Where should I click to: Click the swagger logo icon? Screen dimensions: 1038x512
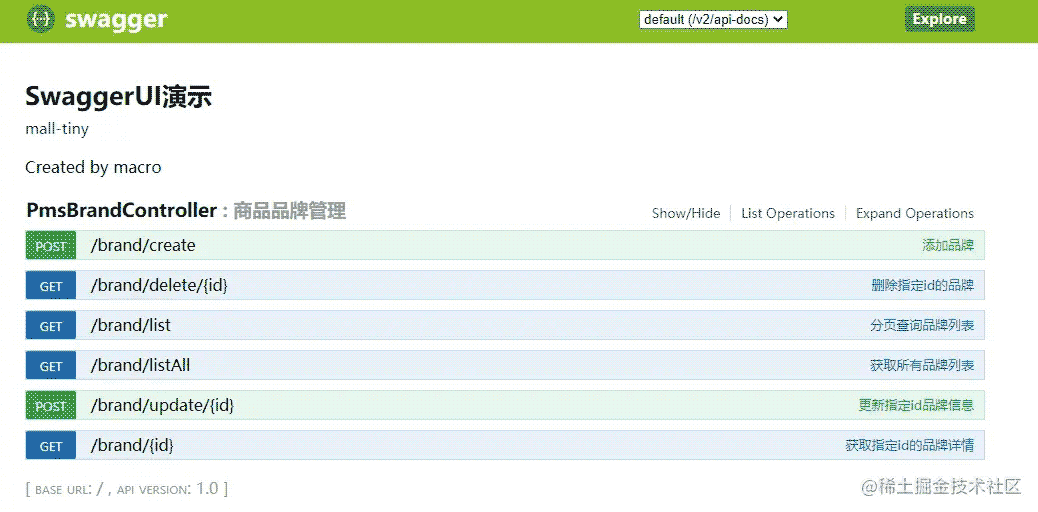[41, 19]
